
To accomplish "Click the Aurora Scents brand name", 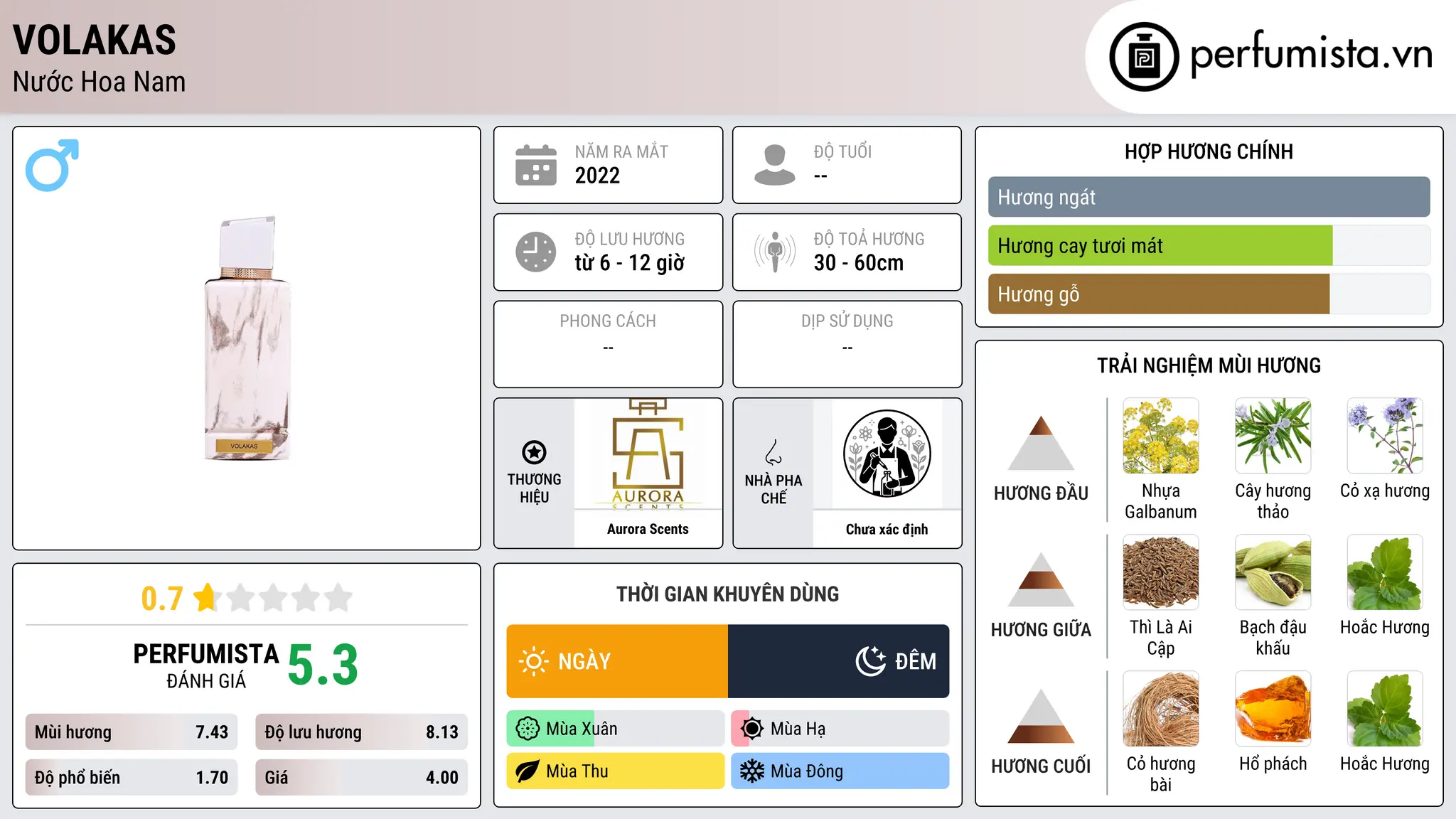I will click(648, 529).
